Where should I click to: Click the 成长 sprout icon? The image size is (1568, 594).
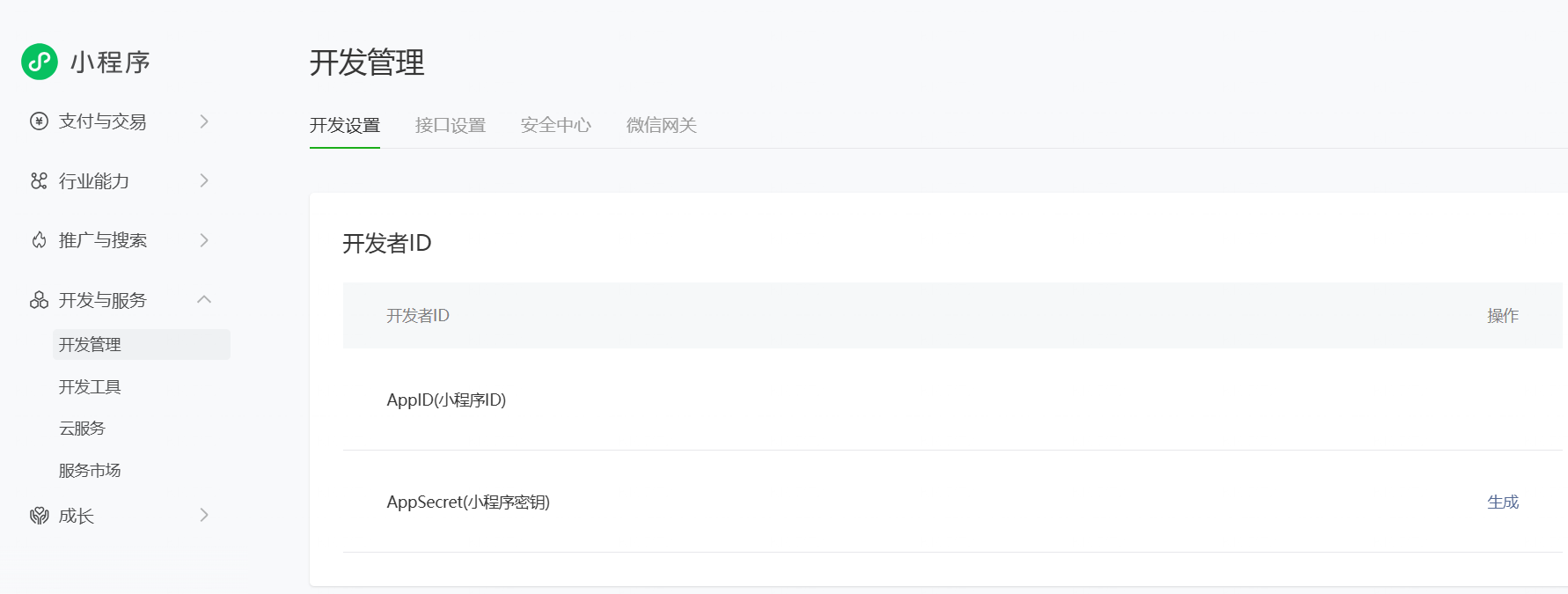coord(39,516)
